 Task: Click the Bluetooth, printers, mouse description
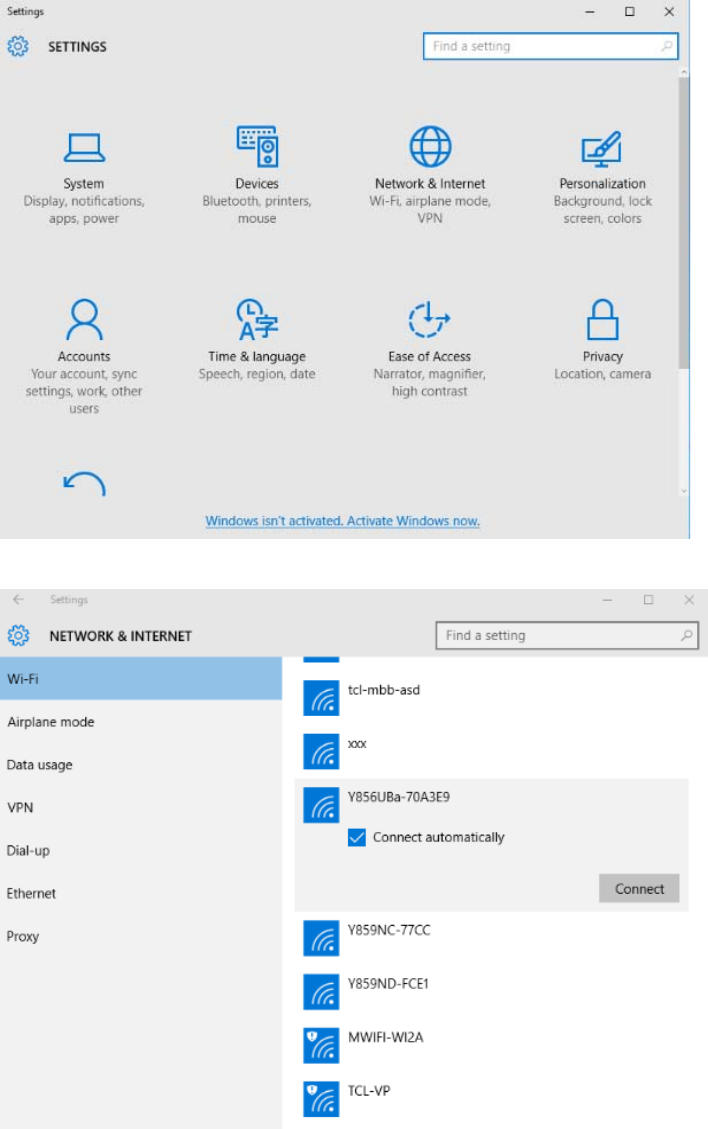point(257,210)
